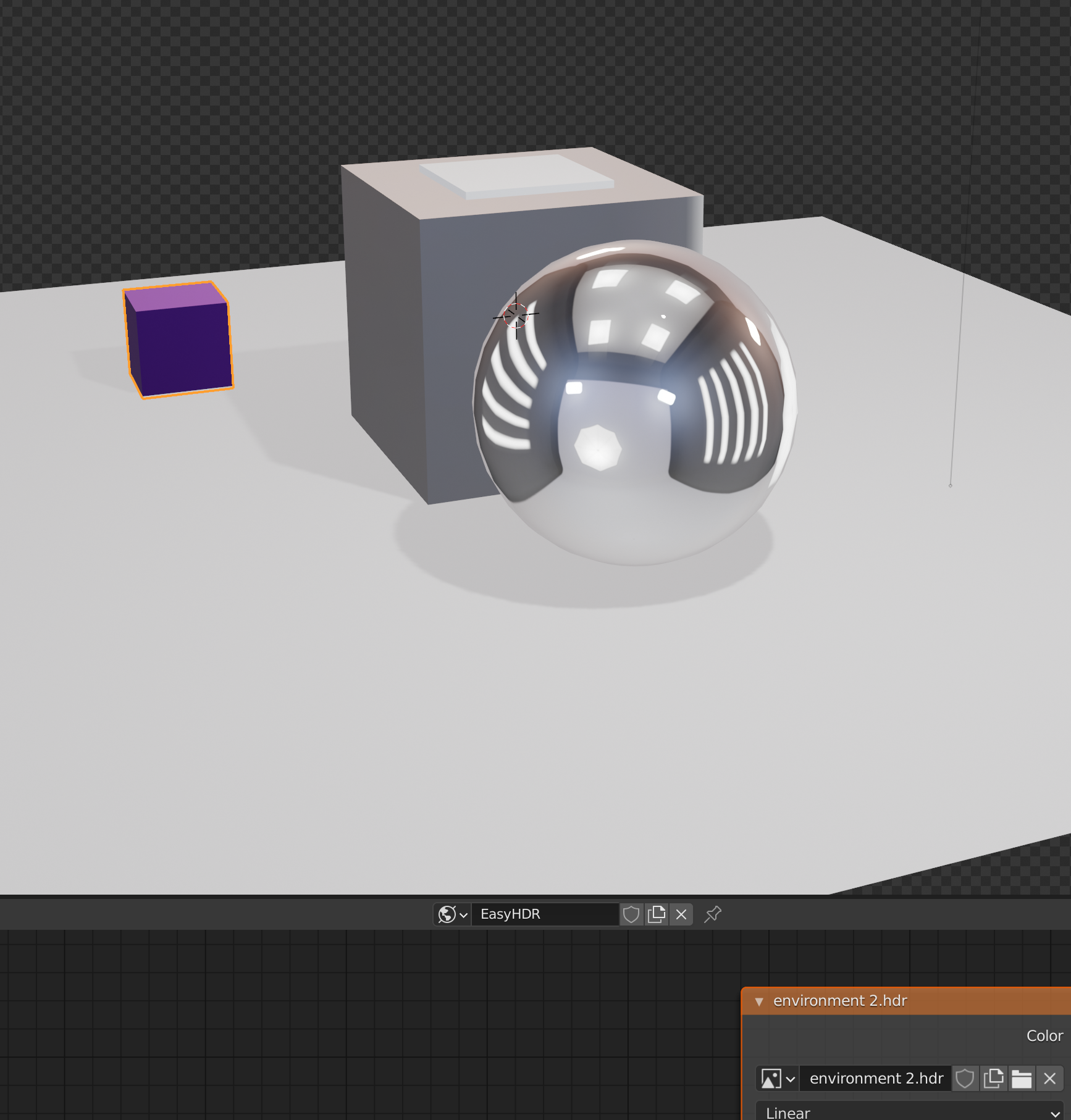Select the flat panel atop gray cube
This screenshot has height=1120, width=1071.
[518, 176]
